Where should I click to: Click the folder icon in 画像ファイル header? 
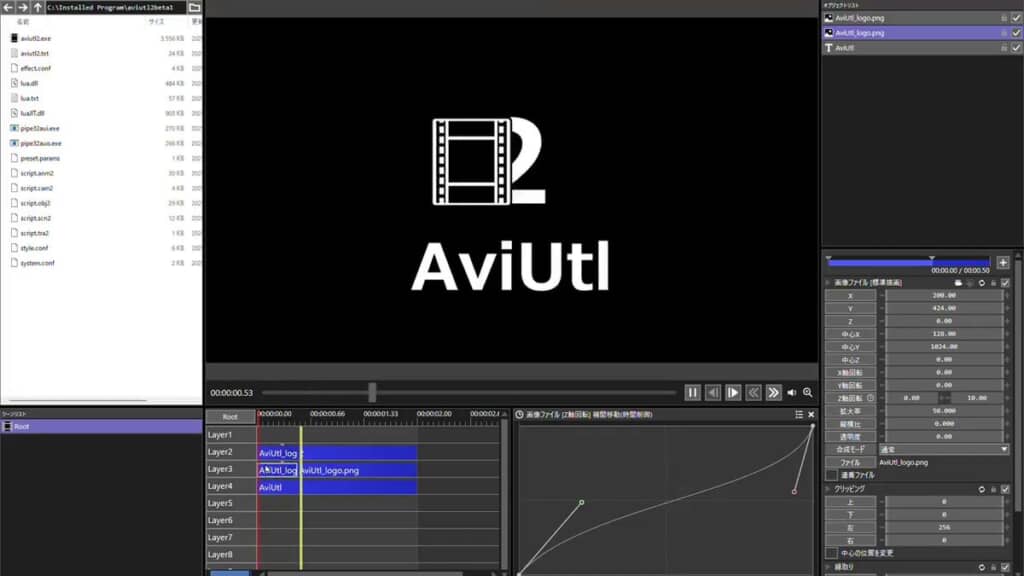[x=958, y=283]
